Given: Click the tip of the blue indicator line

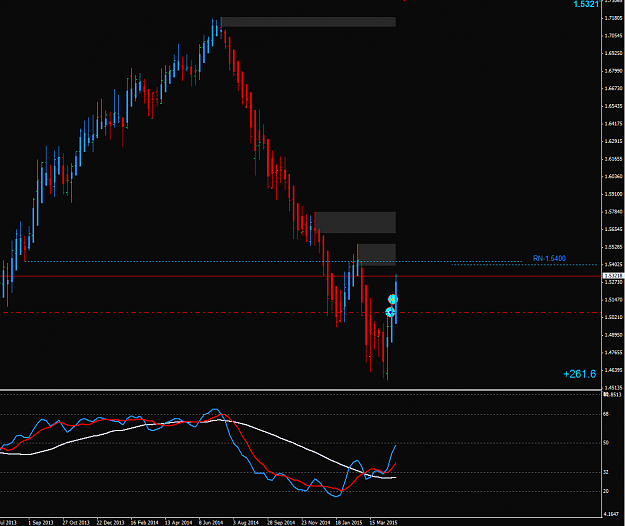Looking at the screenshot, I should pyautogui.click(x=396, y=446).
